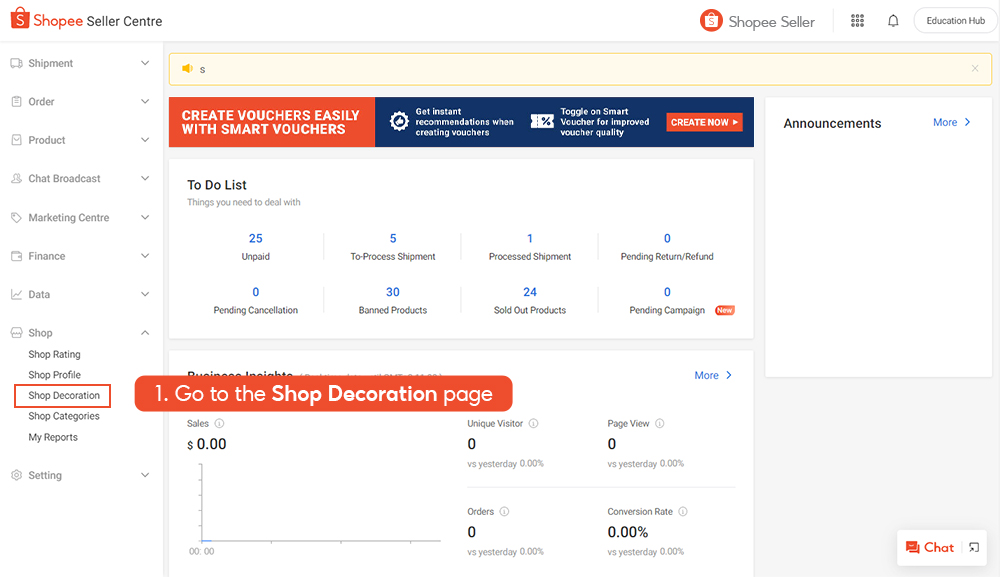Expand the Chat Broadcast menu chevron

click(x=145, y=179)
